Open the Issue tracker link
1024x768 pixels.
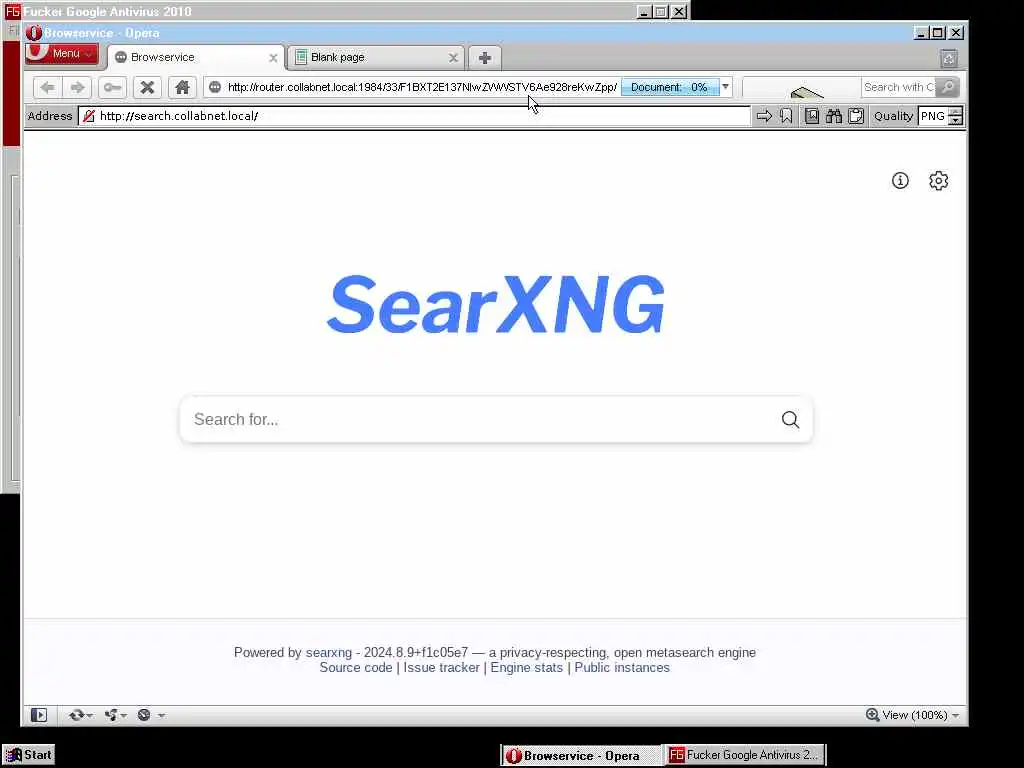click(441, 667)
